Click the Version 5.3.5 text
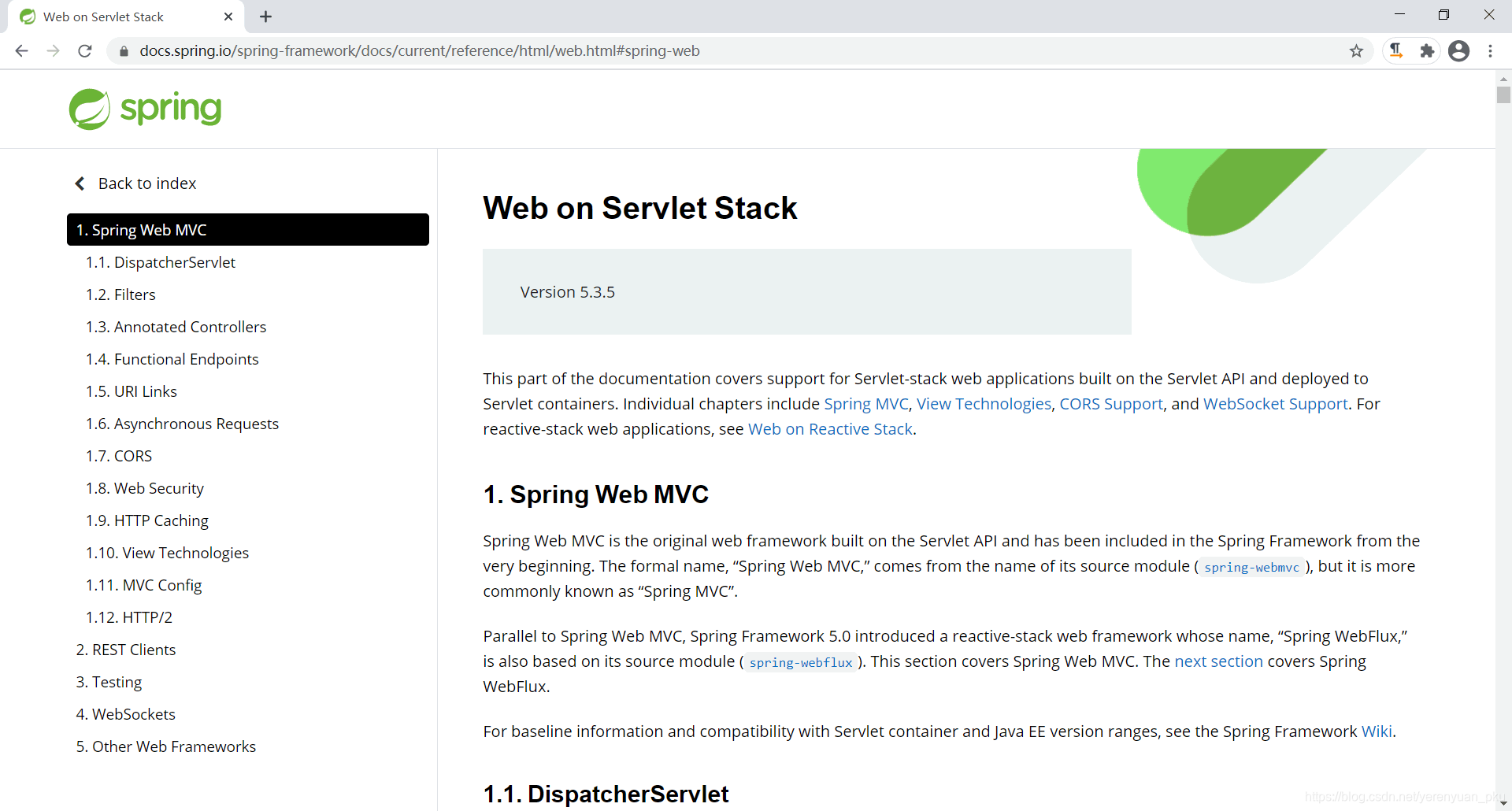The width and height of the screenshot is (1512, 811). [x=568, y=292]
